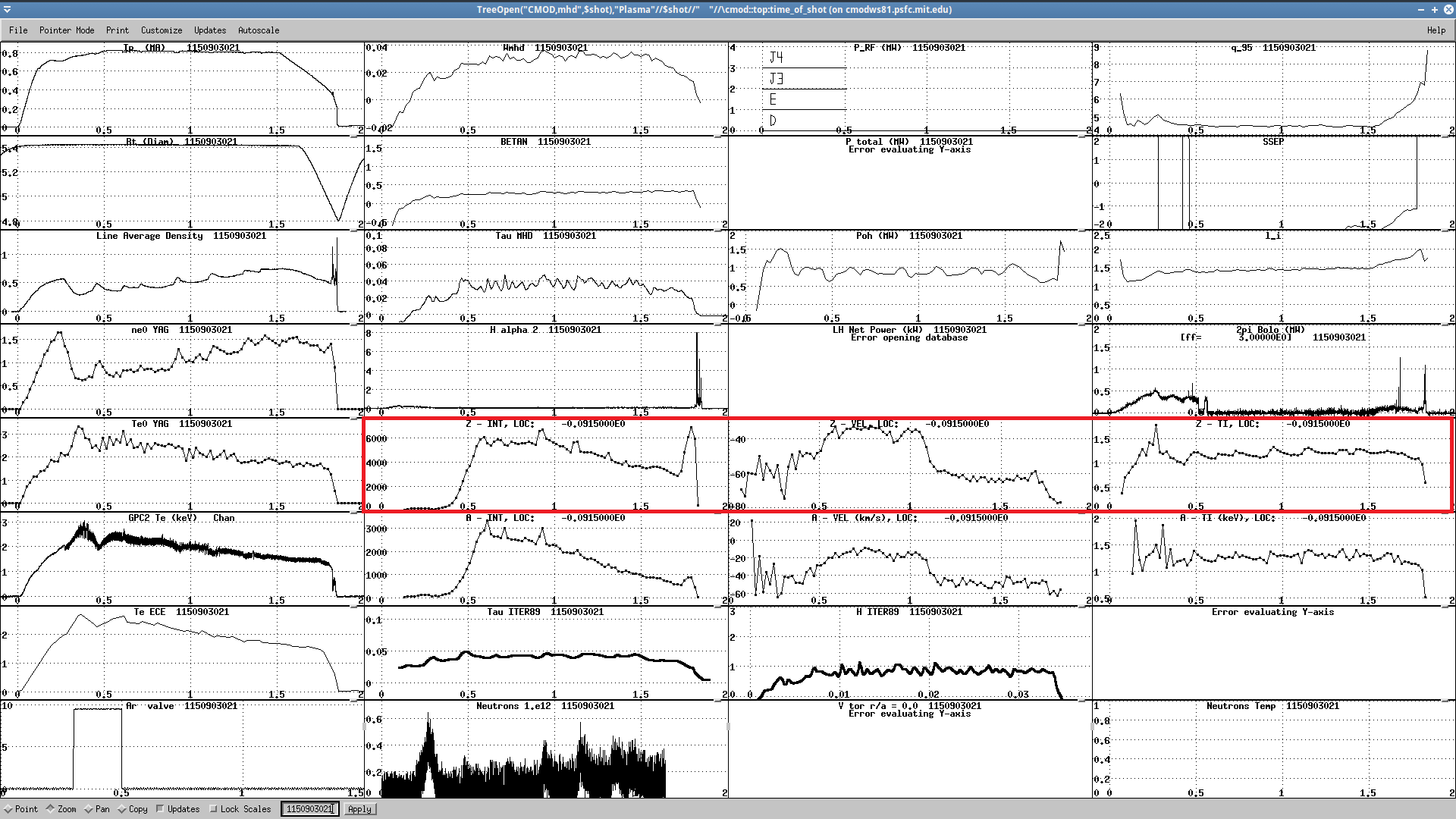Image resolution: width=1456 pixels, height=819 pixels.
Task: Select the Point pointer mode radio
Action: [x=8, y=809]
